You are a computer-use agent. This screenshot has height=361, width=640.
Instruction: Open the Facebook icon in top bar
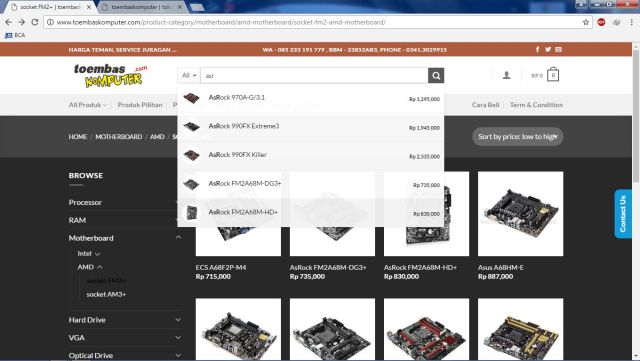(537, 49)
